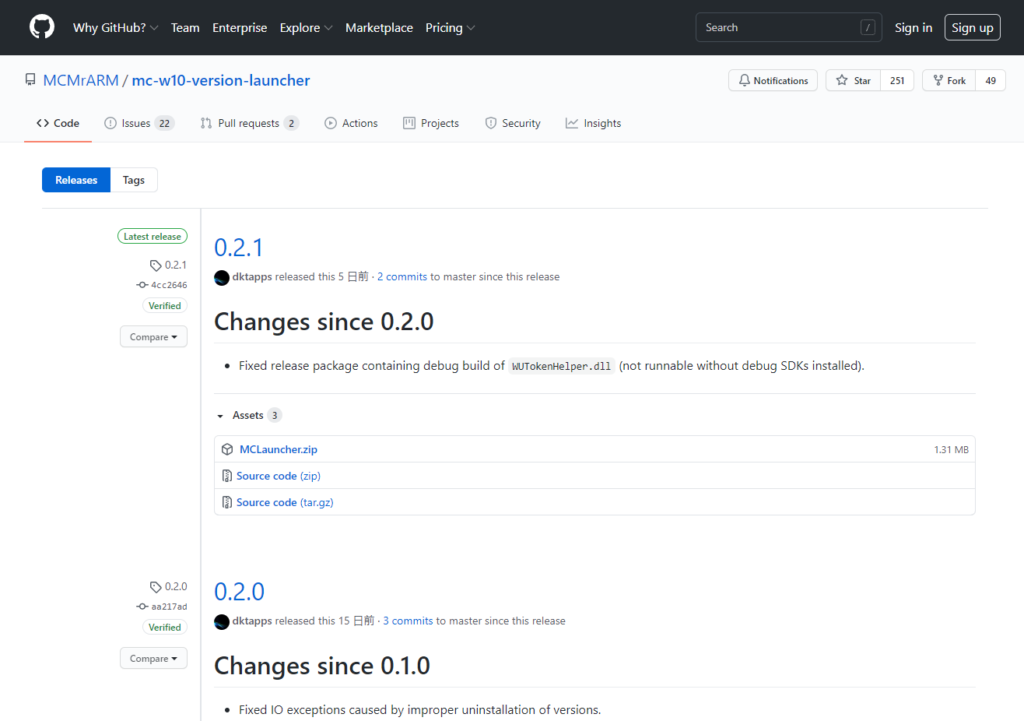Click the Changes since 0.1.0 heading

tap(322, 665)
